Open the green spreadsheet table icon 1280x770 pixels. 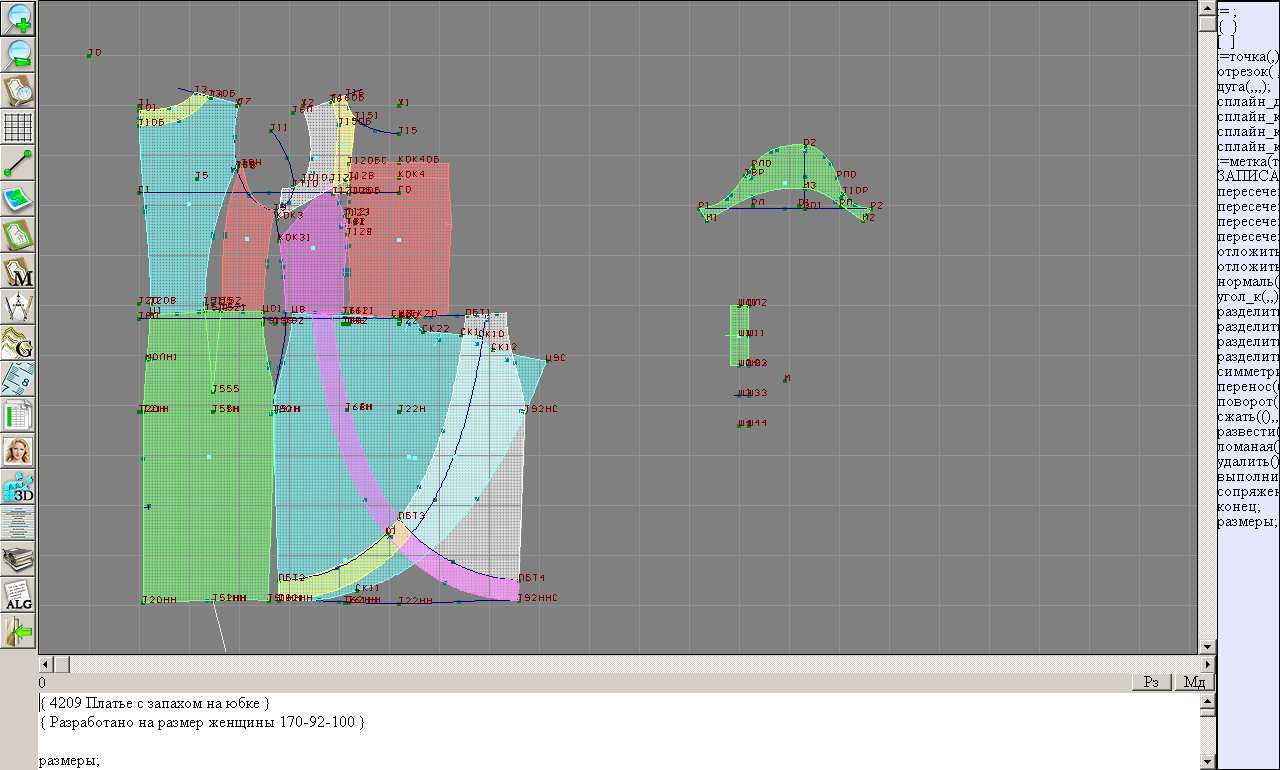tap(19, 415)
